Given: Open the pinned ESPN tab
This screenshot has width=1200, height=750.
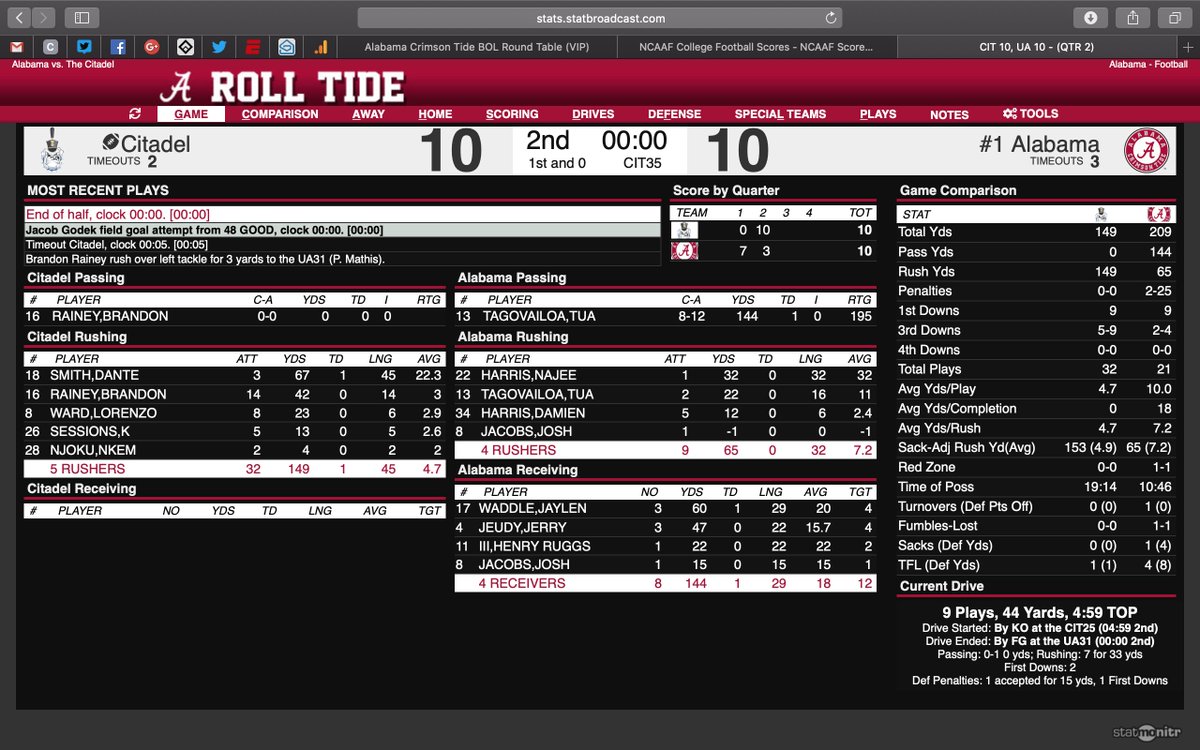Looking at the screenshot, I should tap(253, 46).
